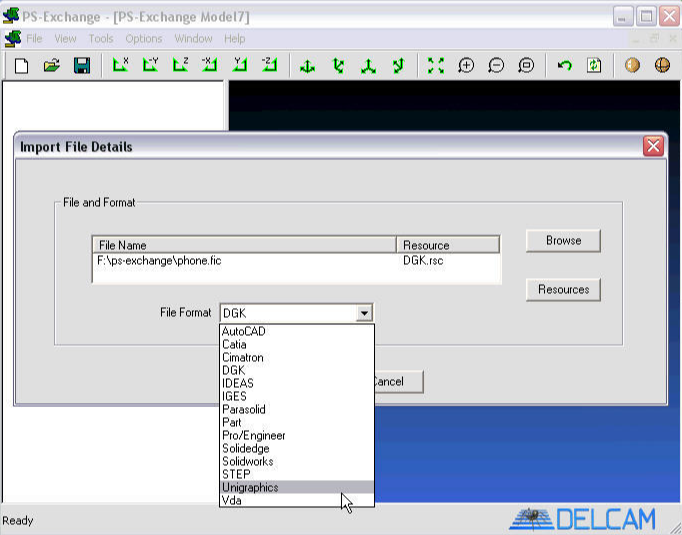Choose Solidworks from the format list
682x535 pixels.
[x=297, y=461]
